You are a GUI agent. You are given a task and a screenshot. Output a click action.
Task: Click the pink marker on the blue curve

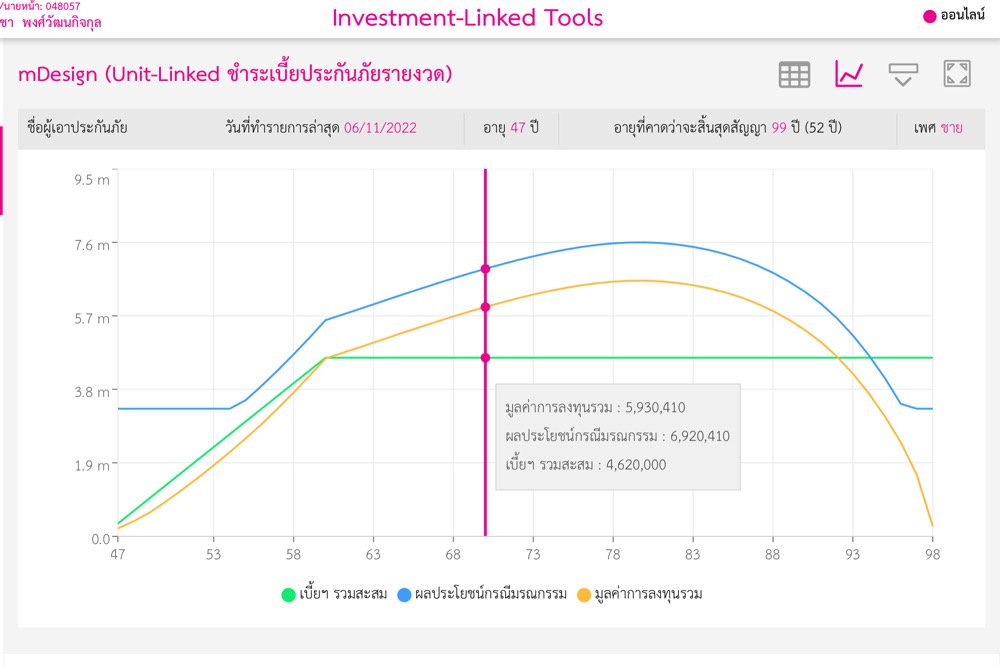coord(485,268)
